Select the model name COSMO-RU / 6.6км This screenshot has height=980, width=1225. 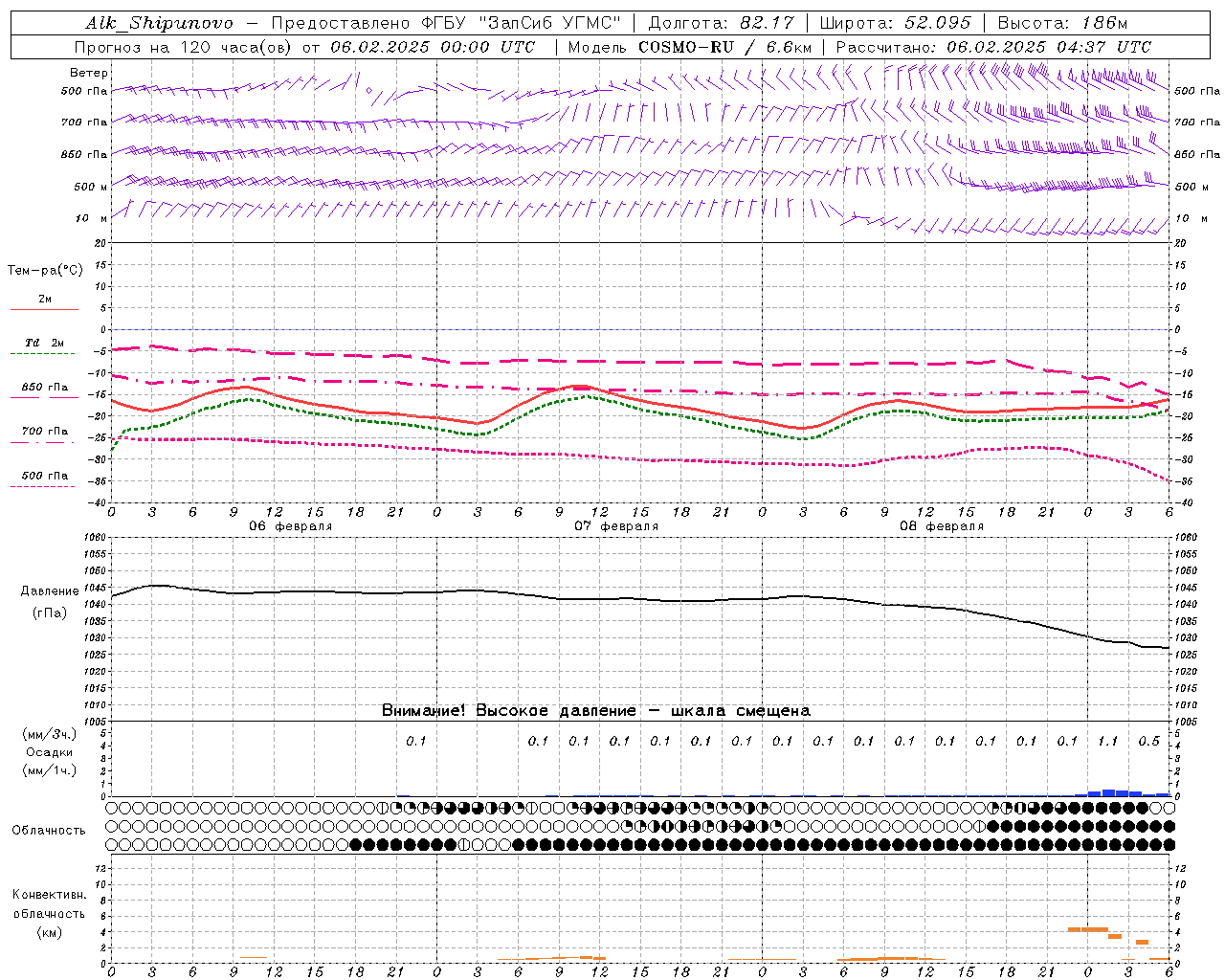click(724, 47)
